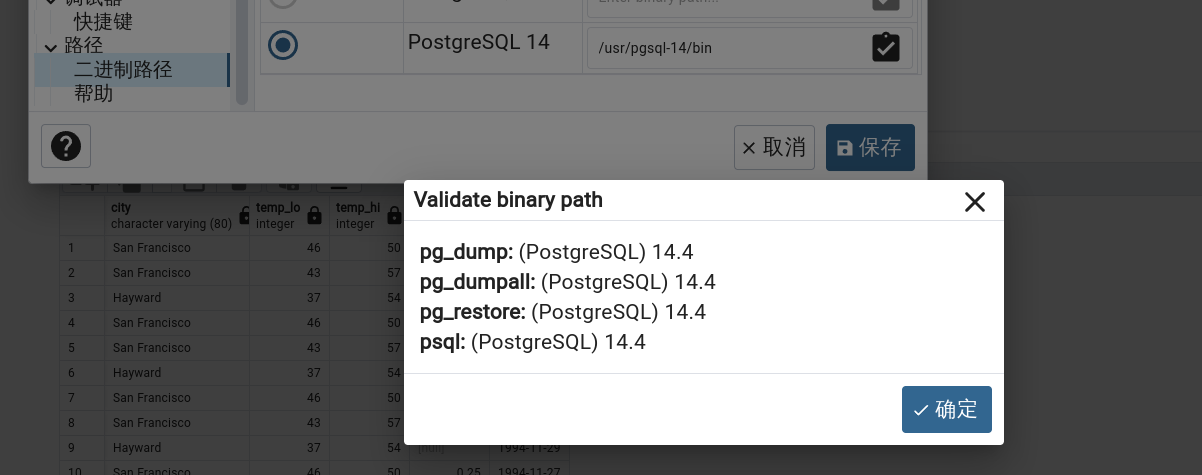The height and width of the screenshot is (475, 1202).
Task: Close the Validate binary path dialog
Action: [974, 202]
